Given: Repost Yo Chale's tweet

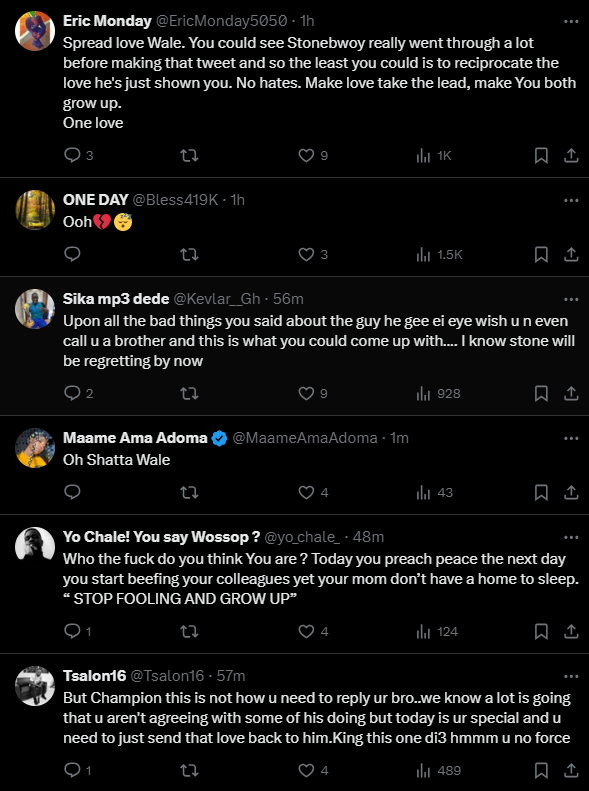Looking at the screenshot, I should (x=189, y=632).
